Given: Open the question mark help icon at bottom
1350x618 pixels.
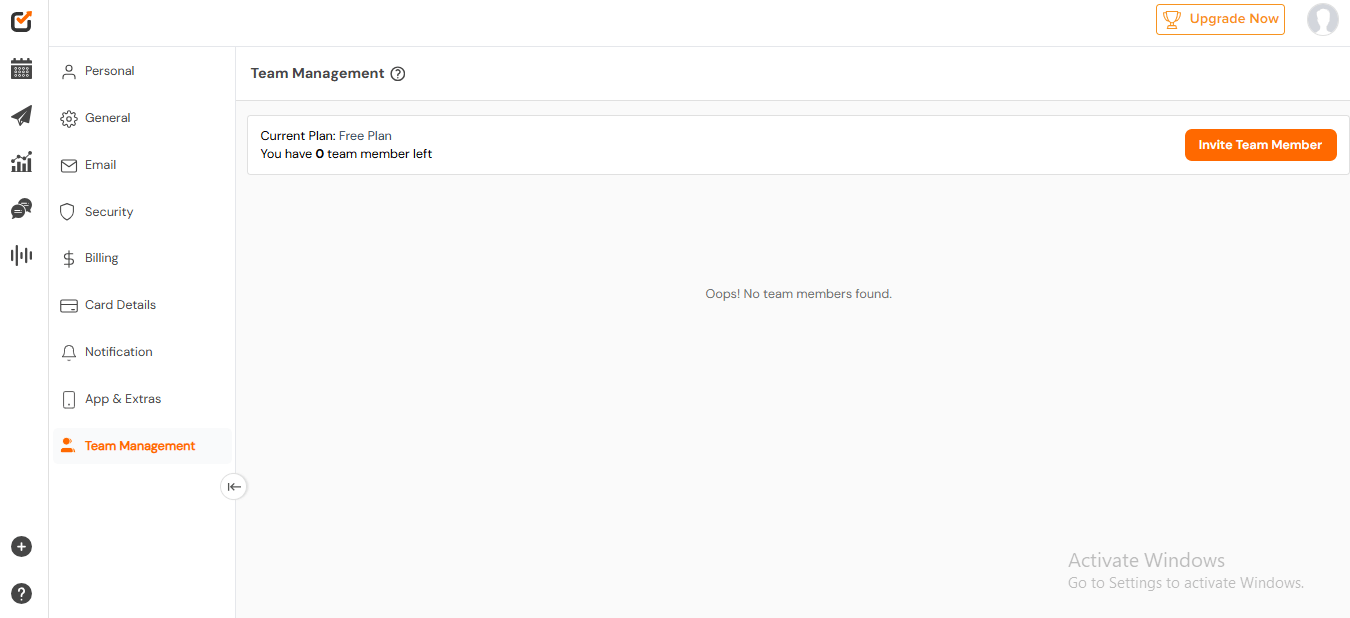Looking at the screenshot, I should (21, 594).
